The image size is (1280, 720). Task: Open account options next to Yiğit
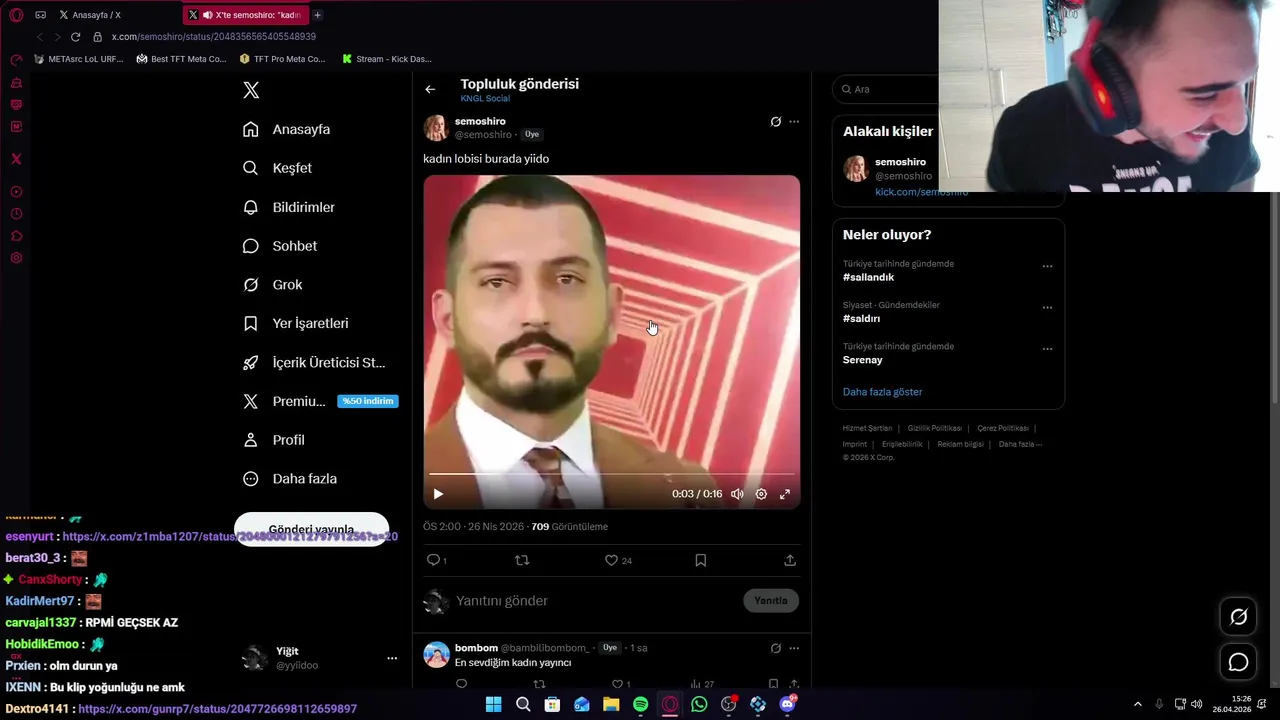[392, 658]
